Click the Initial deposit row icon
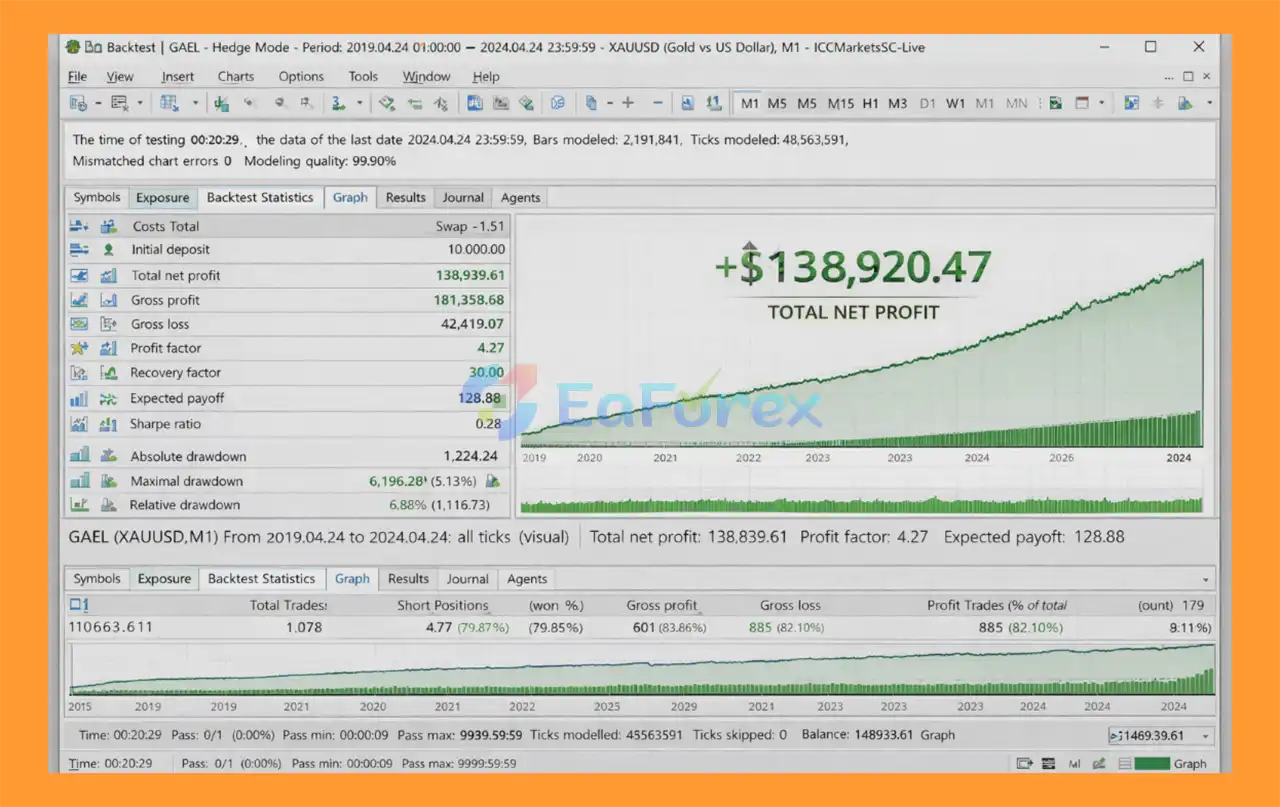This screenshot has width=1280, height=807. (x=108, y=250)
